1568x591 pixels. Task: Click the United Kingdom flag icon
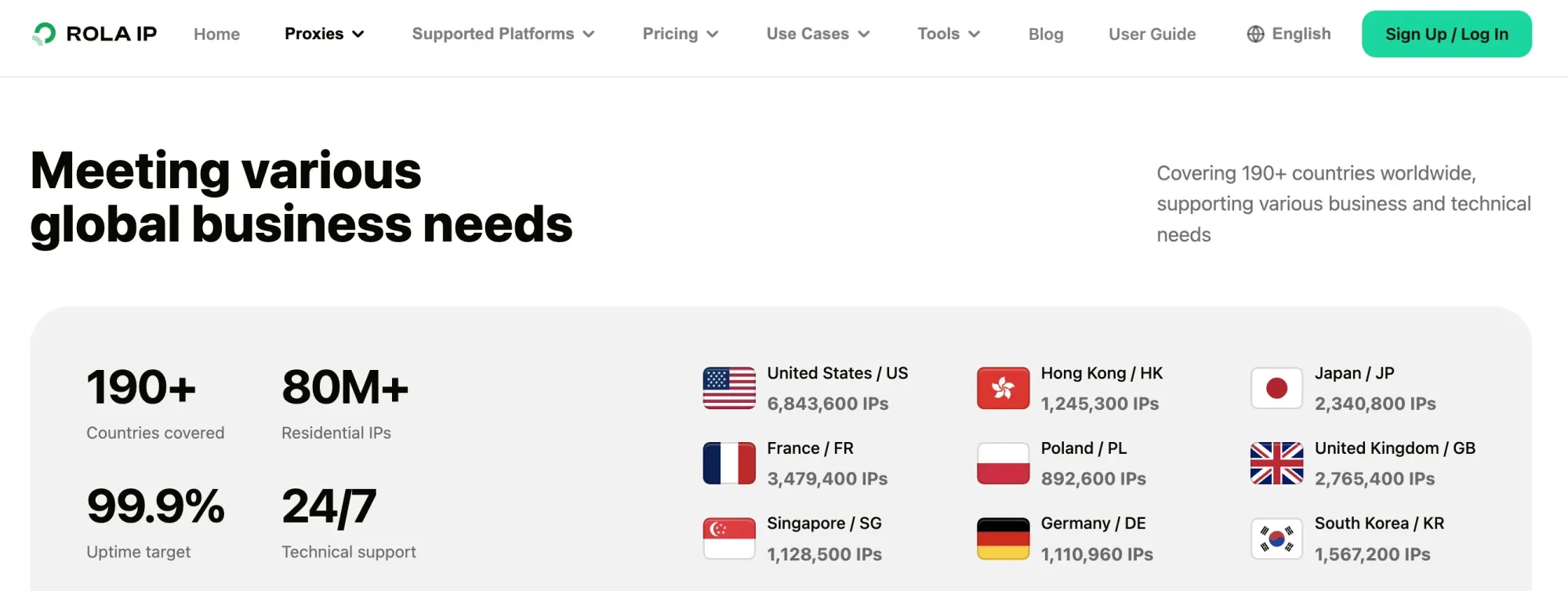pyautogui.click(x=1276, y=463)
